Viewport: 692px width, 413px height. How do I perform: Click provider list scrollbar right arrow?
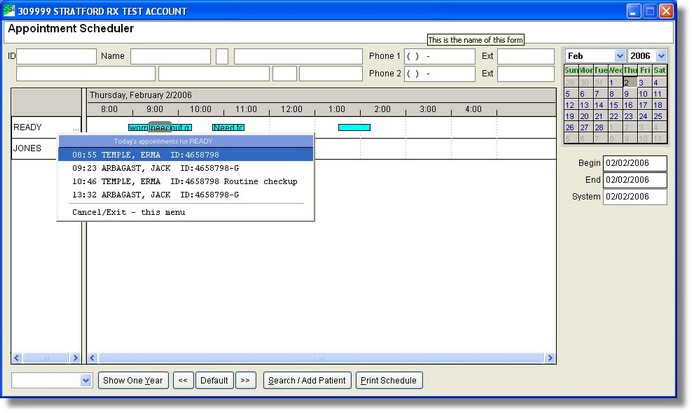[x=75, y=358]
